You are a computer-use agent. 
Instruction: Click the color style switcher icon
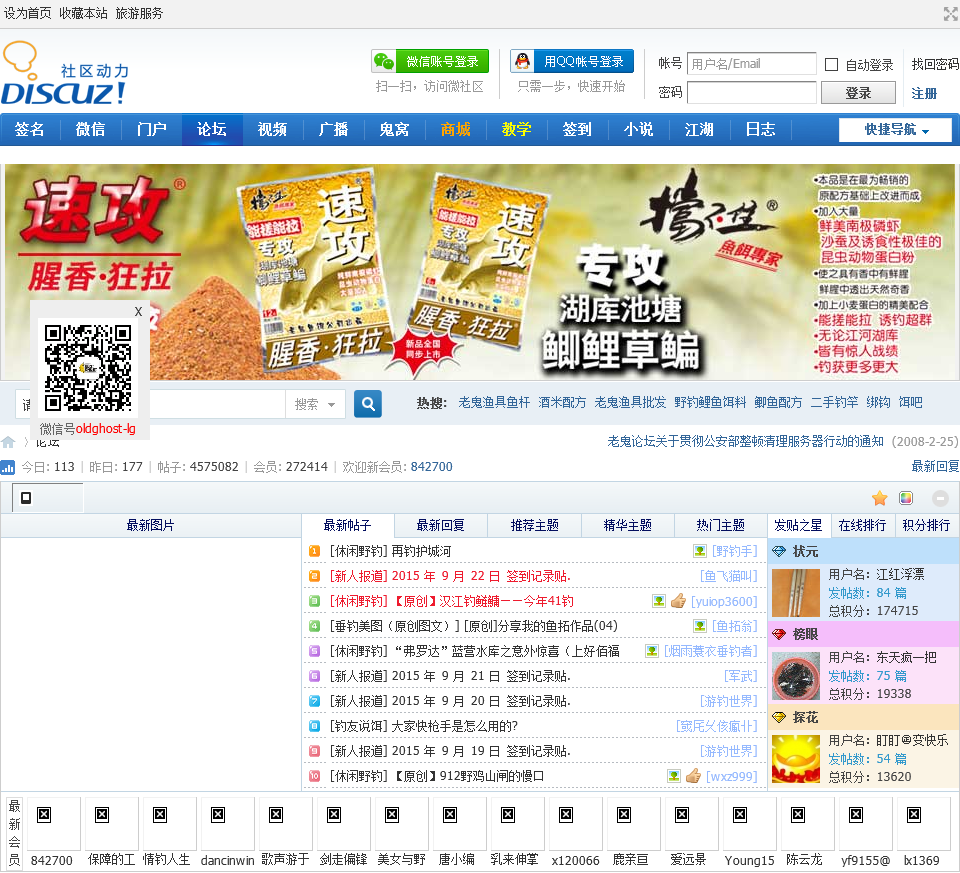tap(906, 498)
